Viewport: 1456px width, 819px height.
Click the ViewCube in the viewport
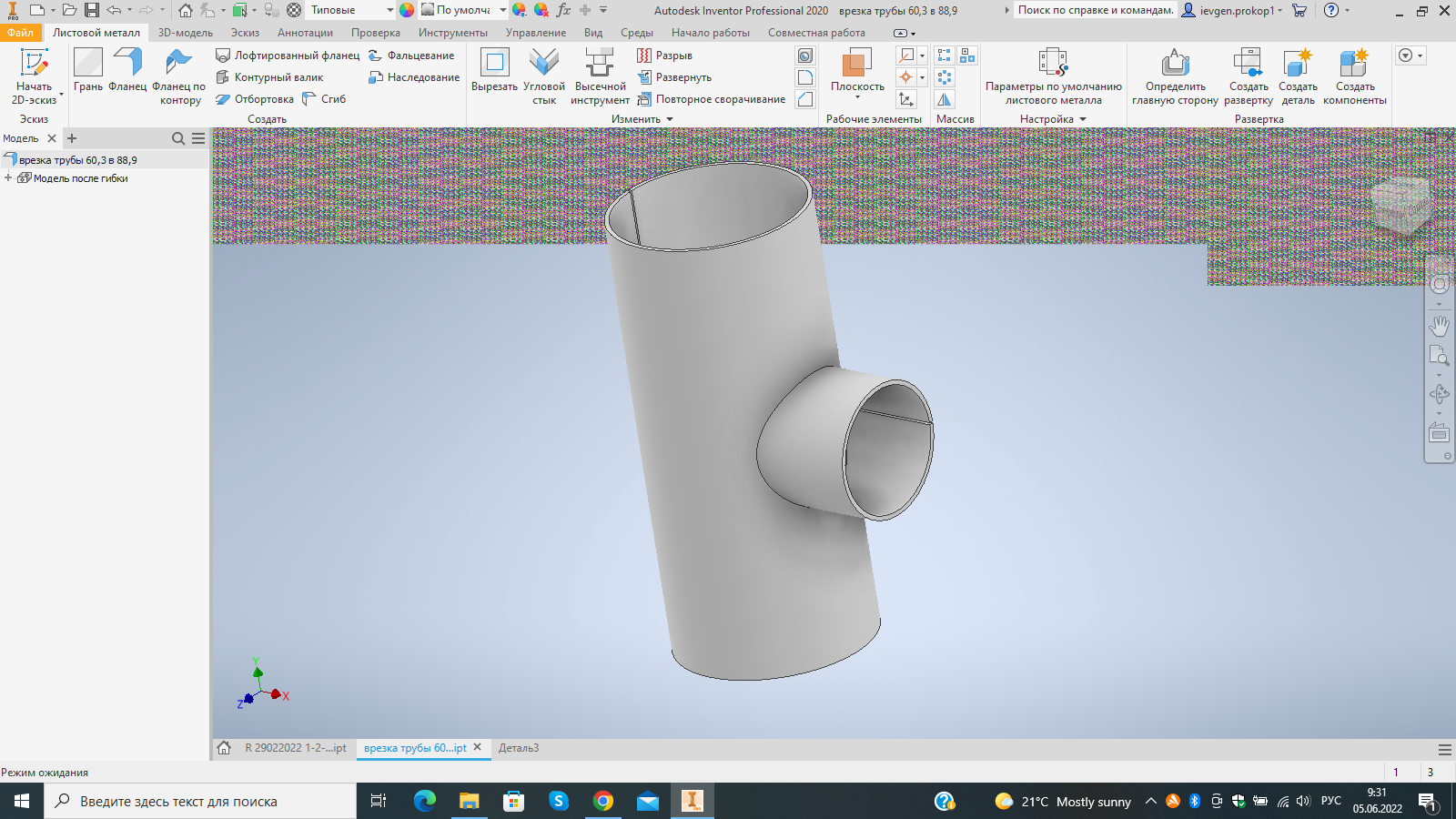1402,206
